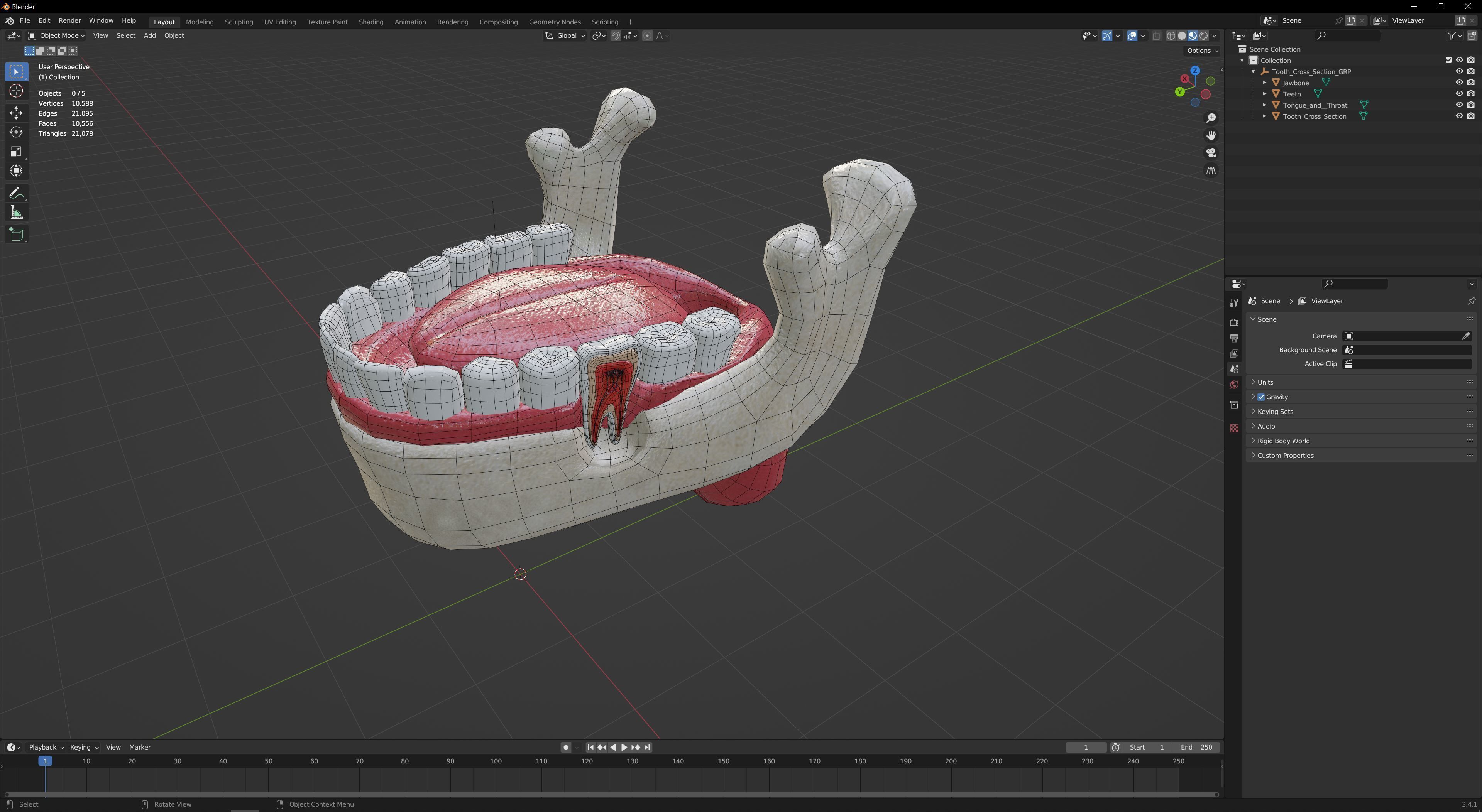Open the Annotate tool
The width and height of the screenshot is (1482, 812).
coord(16,192)
